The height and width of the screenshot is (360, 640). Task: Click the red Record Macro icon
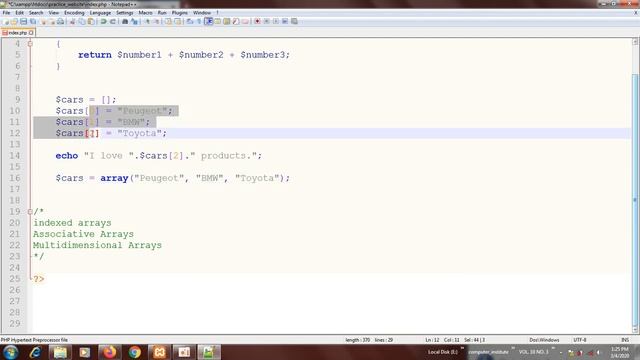(257, 21)
